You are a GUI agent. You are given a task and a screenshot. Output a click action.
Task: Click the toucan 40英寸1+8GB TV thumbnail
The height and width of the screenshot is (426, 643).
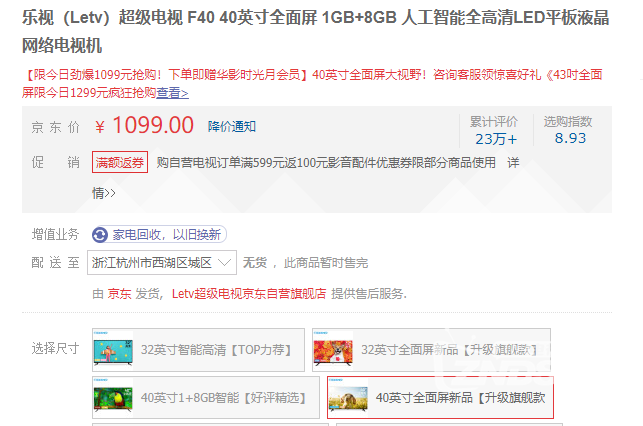point(113,397)
